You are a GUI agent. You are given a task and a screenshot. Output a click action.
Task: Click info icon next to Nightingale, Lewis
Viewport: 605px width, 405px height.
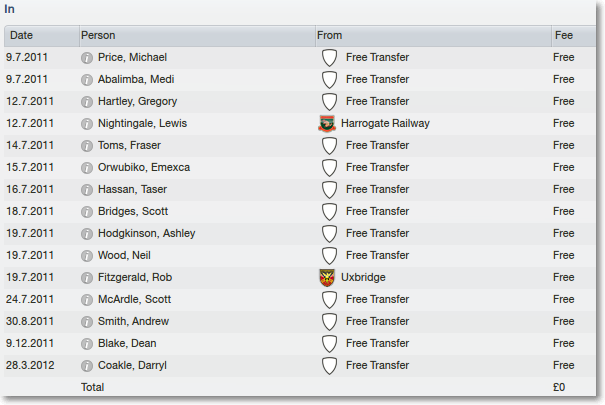[x=87, y=124]
